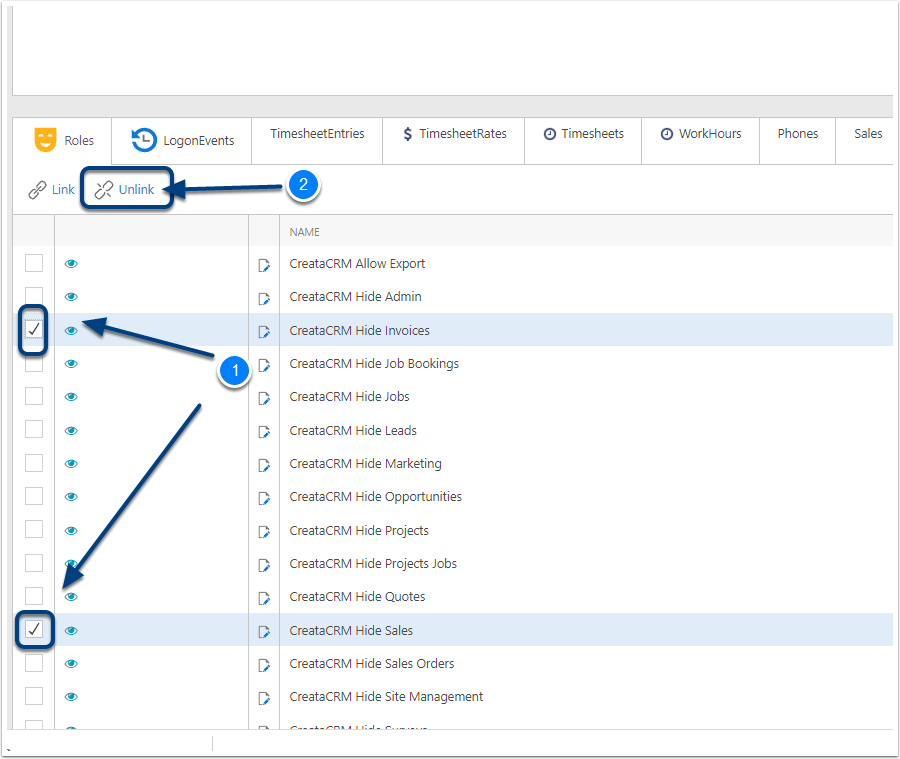This screenshot has width=900, height=759.
Task: Click the eye icon beside CreataCRM Hide Jobs
Action: click(71, 397)
